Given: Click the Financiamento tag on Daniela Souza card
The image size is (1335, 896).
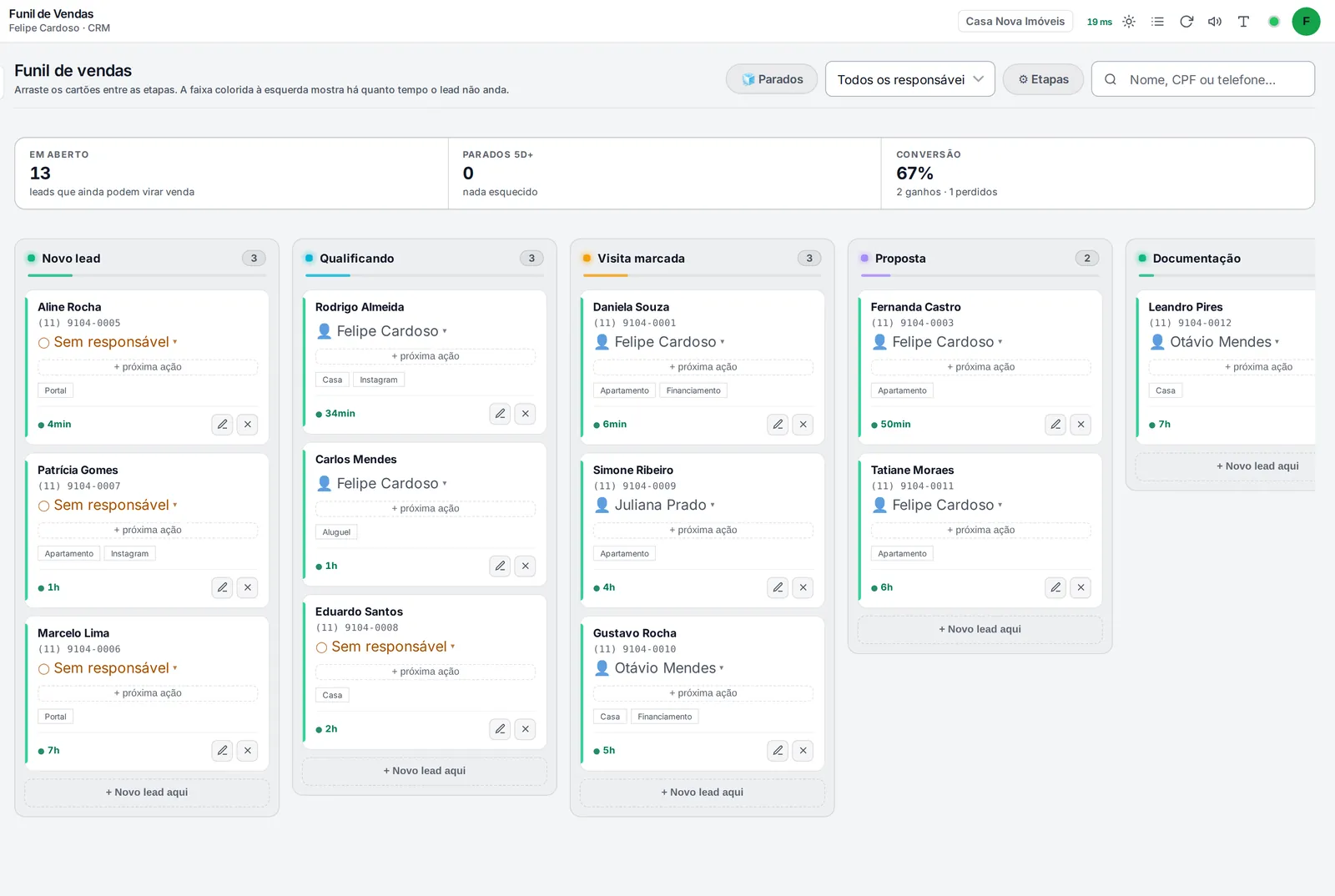Looking at the screenshot, I should coord(693,390).
